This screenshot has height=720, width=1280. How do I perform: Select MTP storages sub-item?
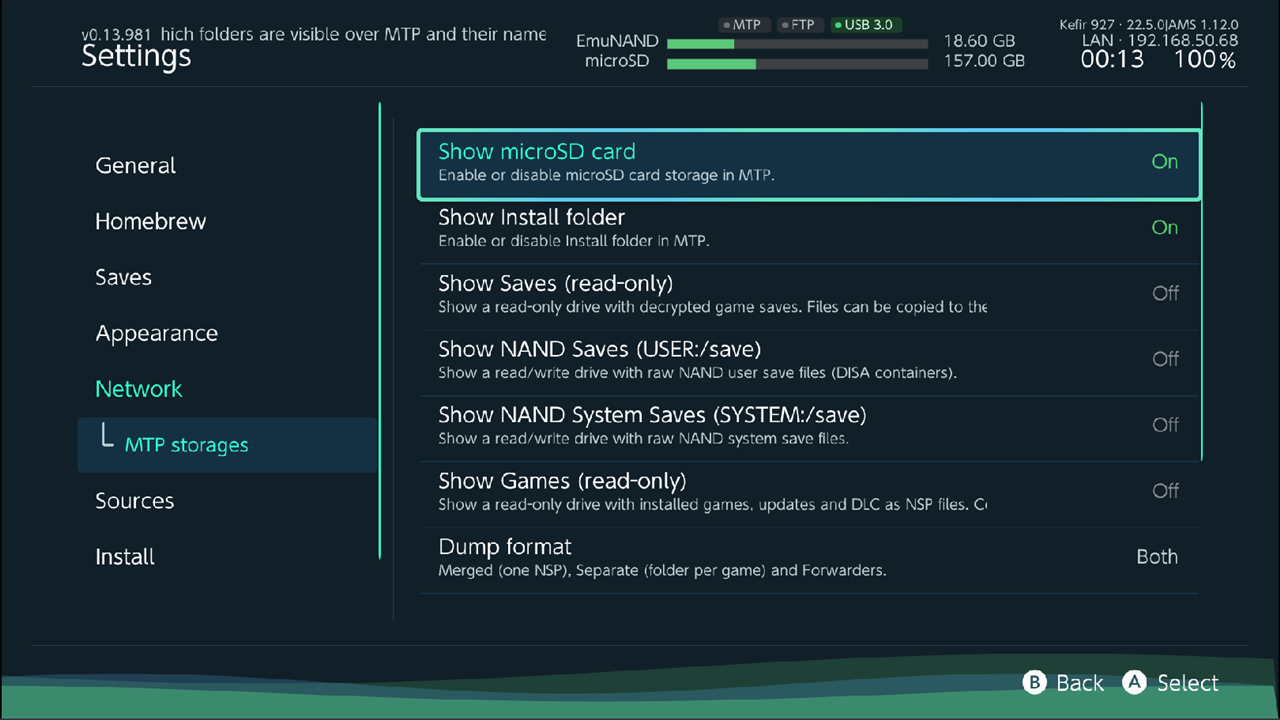click(x=227, y=445)
